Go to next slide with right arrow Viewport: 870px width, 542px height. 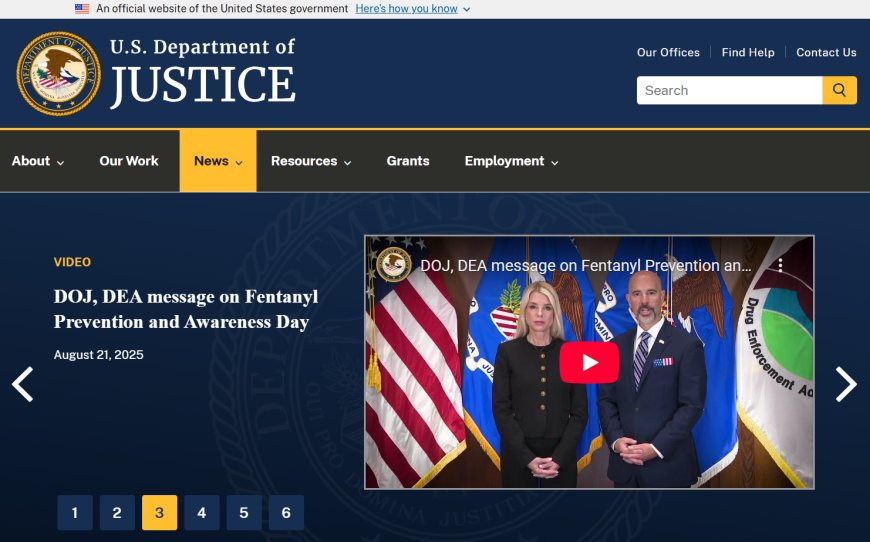(x=846, y=384)
